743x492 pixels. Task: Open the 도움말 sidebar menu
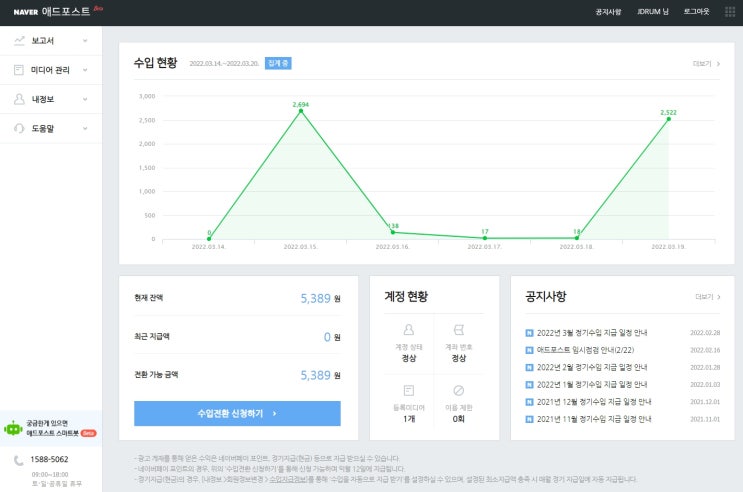click(51, 128)
